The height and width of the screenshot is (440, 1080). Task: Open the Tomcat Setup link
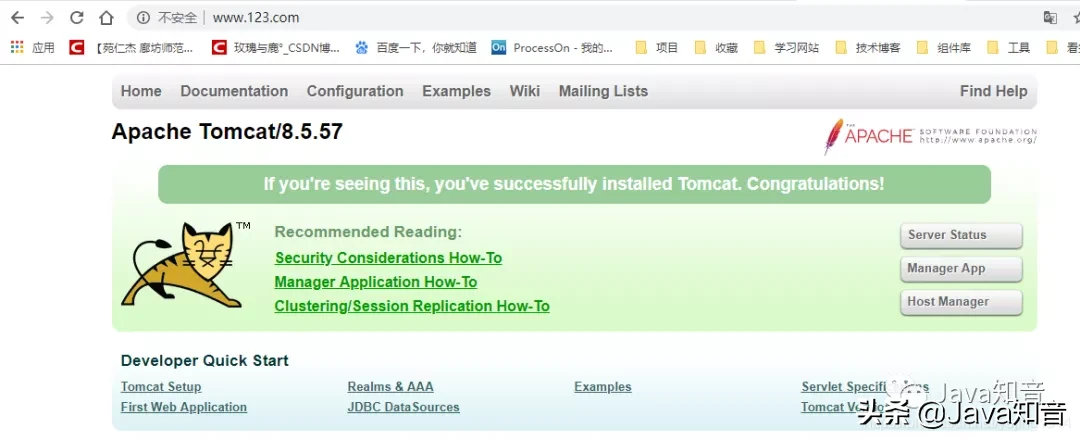coord(161,387)
